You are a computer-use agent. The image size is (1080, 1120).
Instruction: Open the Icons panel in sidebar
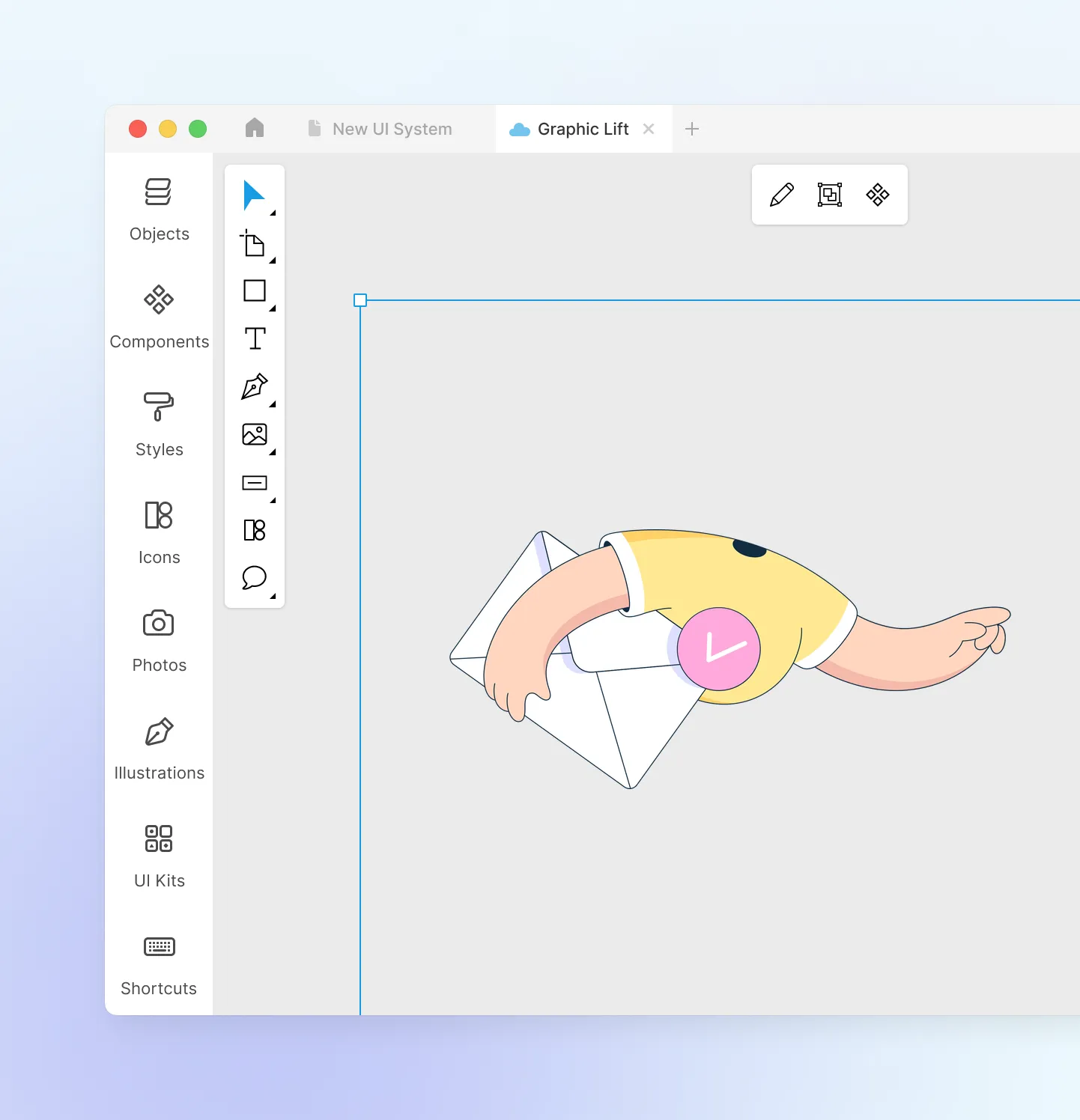(159, 533)
